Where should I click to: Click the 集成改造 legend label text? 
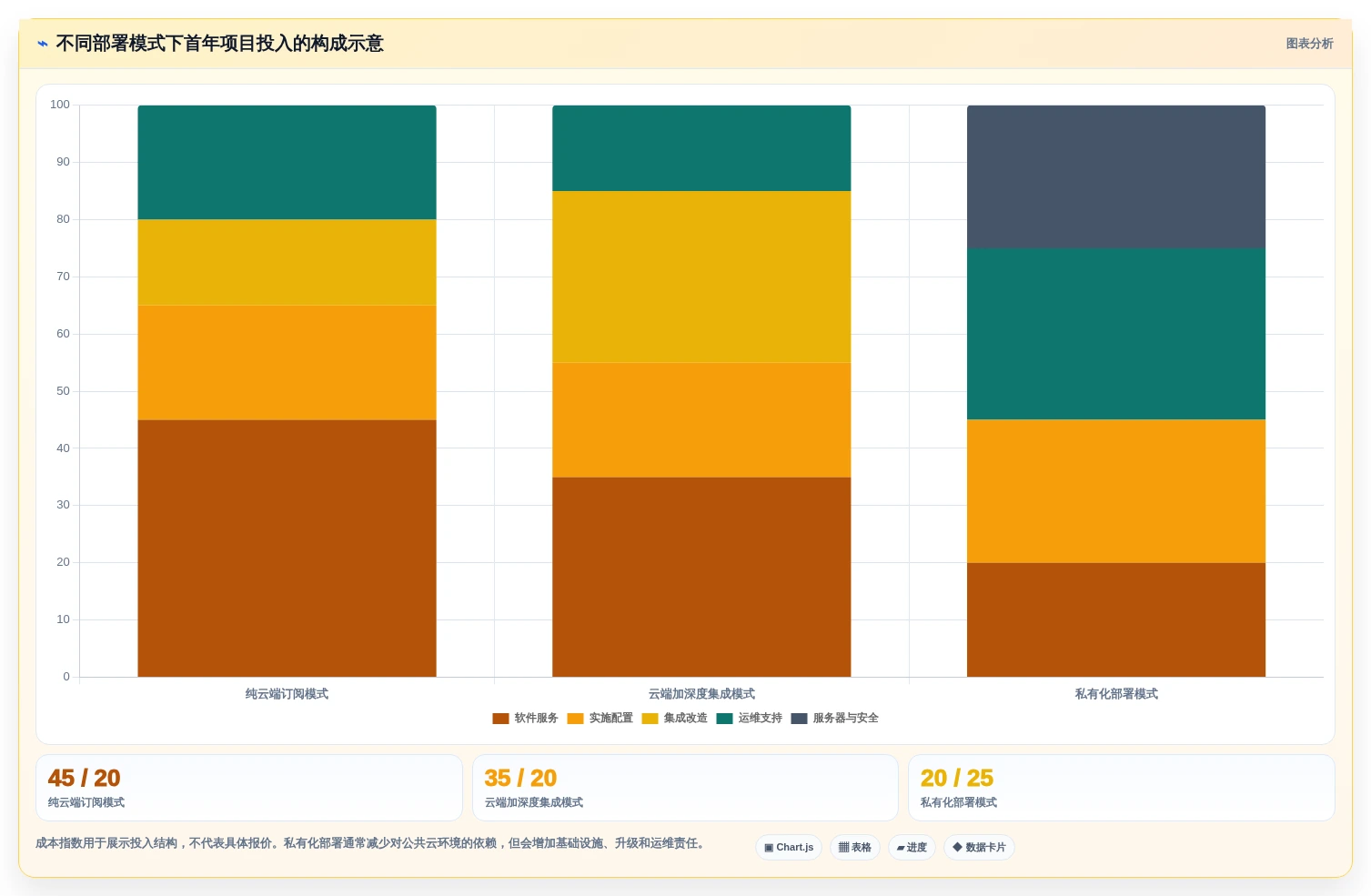pos(685,719)
